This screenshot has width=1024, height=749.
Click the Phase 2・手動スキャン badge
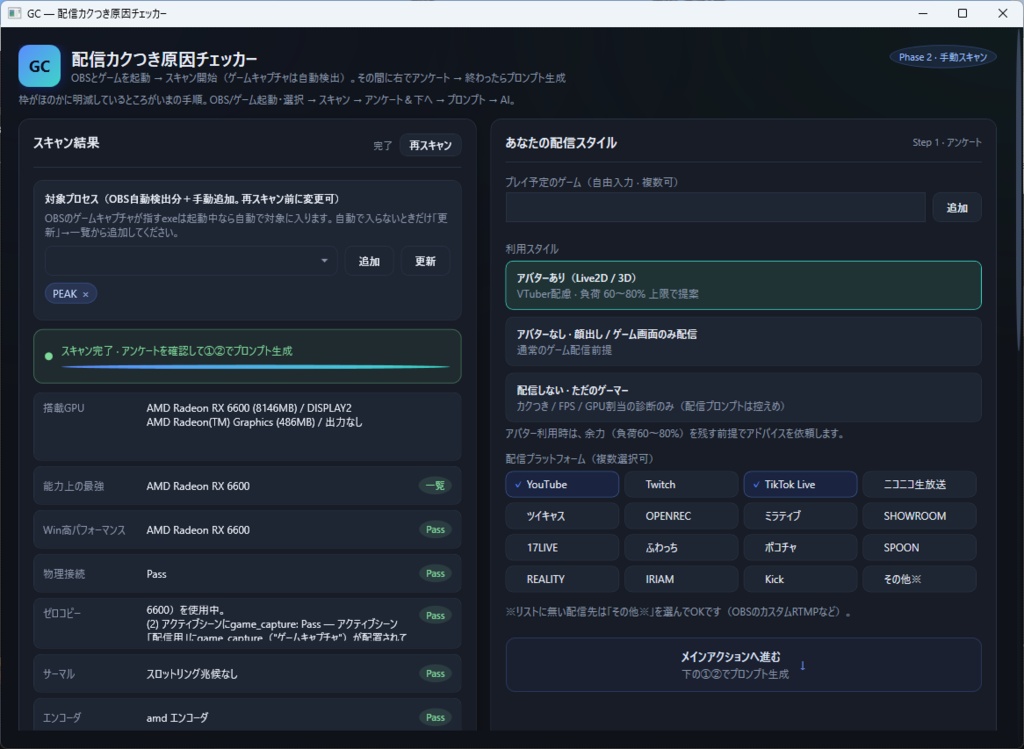[942, 57]
